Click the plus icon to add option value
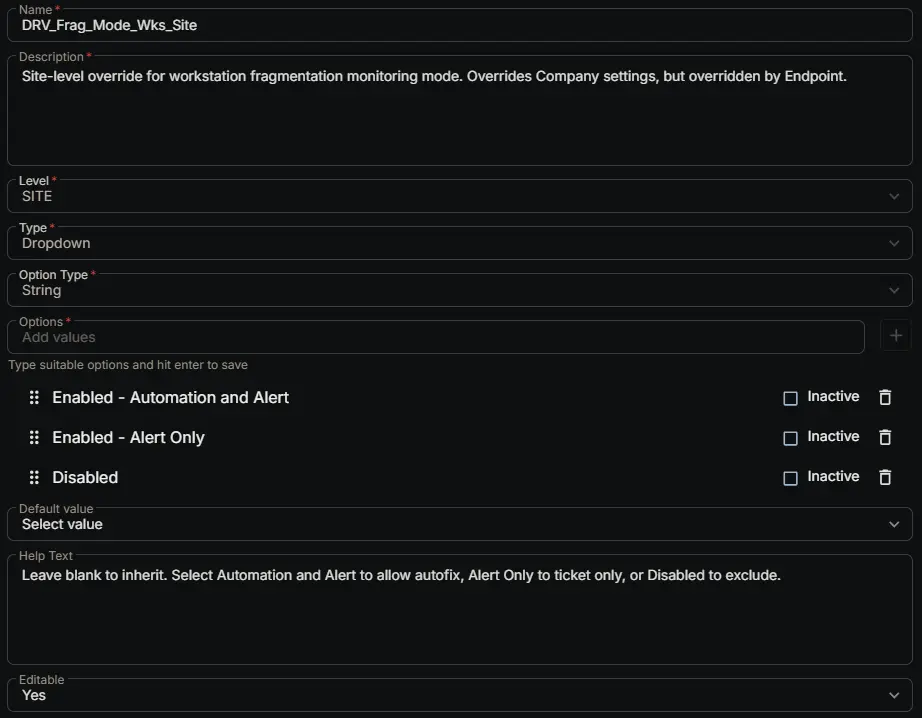Viewport: 922px width, 718px height. tap(896, 336)
